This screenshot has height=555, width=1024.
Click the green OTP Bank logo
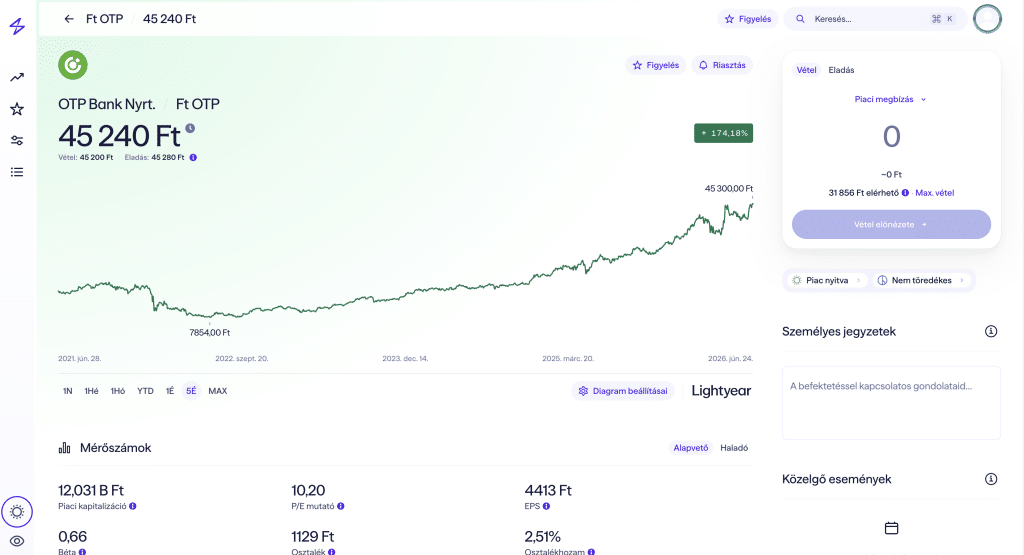(72, 65)
